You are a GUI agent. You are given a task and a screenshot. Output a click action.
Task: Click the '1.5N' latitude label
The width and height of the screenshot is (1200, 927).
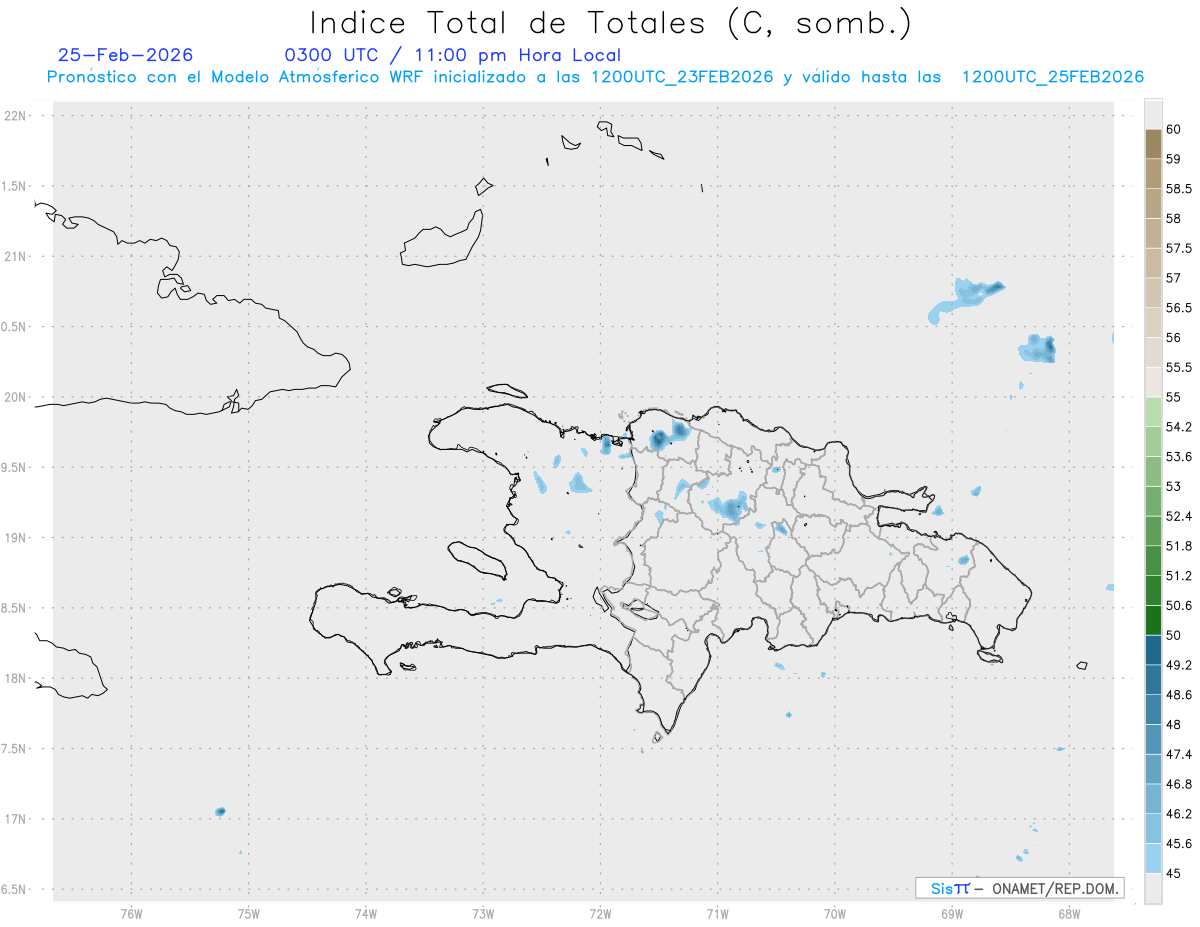click(x=15, y=186)
